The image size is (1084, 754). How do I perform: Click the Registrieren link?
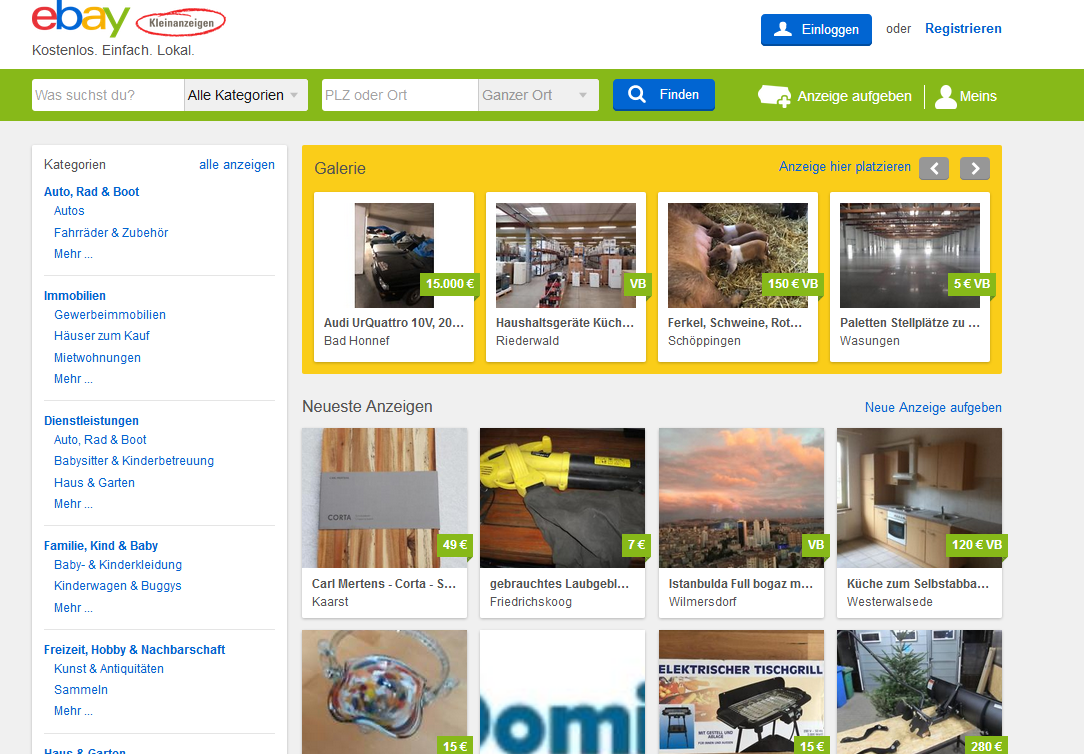point(963,28)
